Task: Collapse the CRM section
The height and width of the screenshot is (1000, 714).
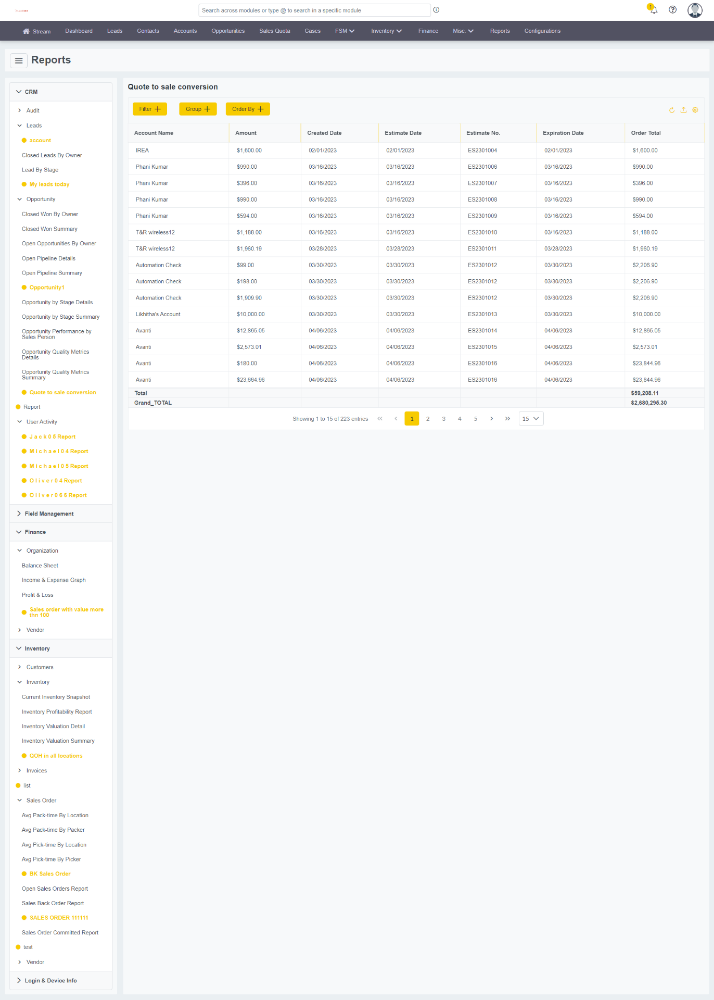Action: click(x=19, y=92)
